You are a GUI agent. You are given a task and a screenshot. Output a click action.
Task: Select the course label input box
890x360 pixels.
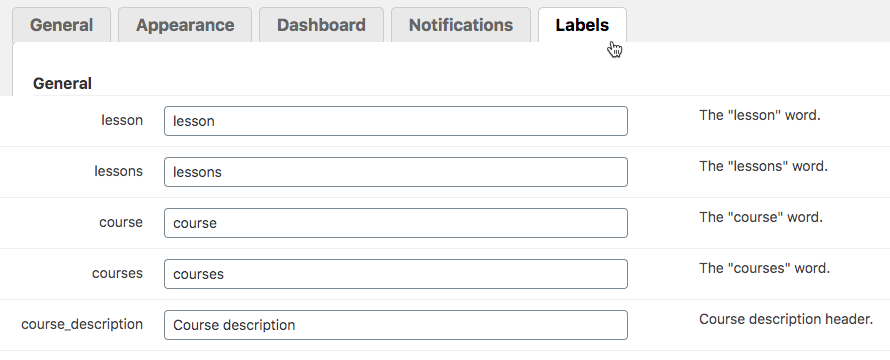(x=396, y=223)
